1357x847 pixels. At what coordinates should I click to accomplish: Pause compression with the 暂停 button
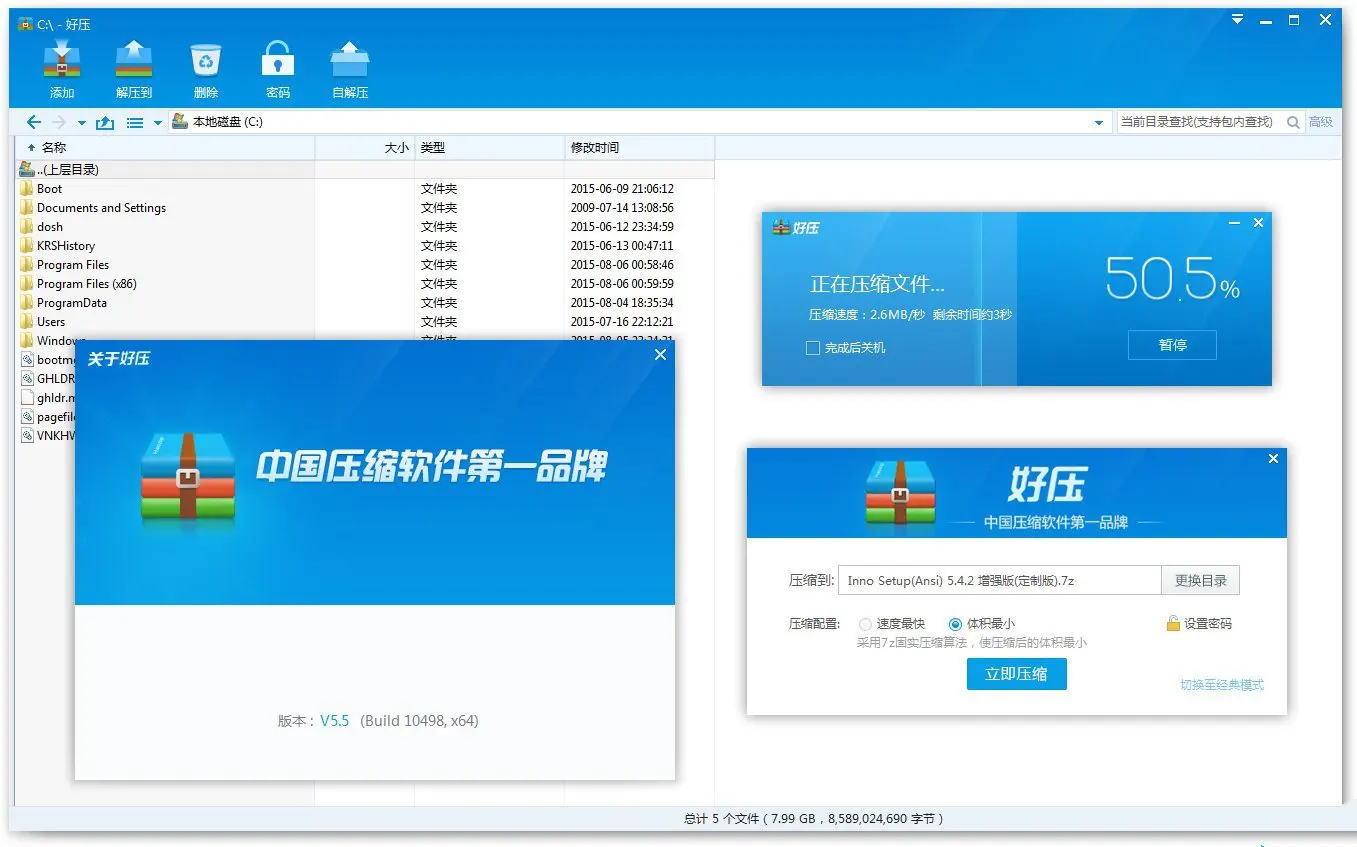pos(1171,345)
